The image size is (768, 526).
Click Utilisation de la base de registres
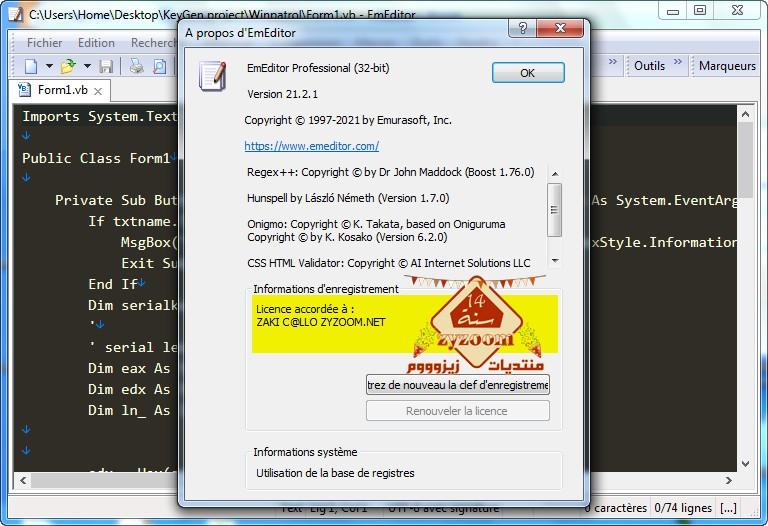coord(336,473)
